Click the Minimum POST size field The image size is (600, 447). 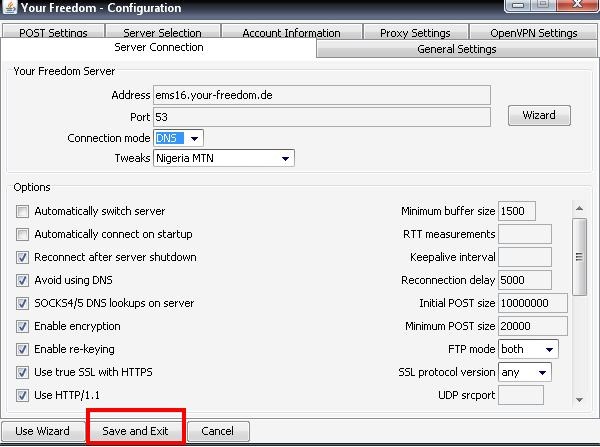533,326
